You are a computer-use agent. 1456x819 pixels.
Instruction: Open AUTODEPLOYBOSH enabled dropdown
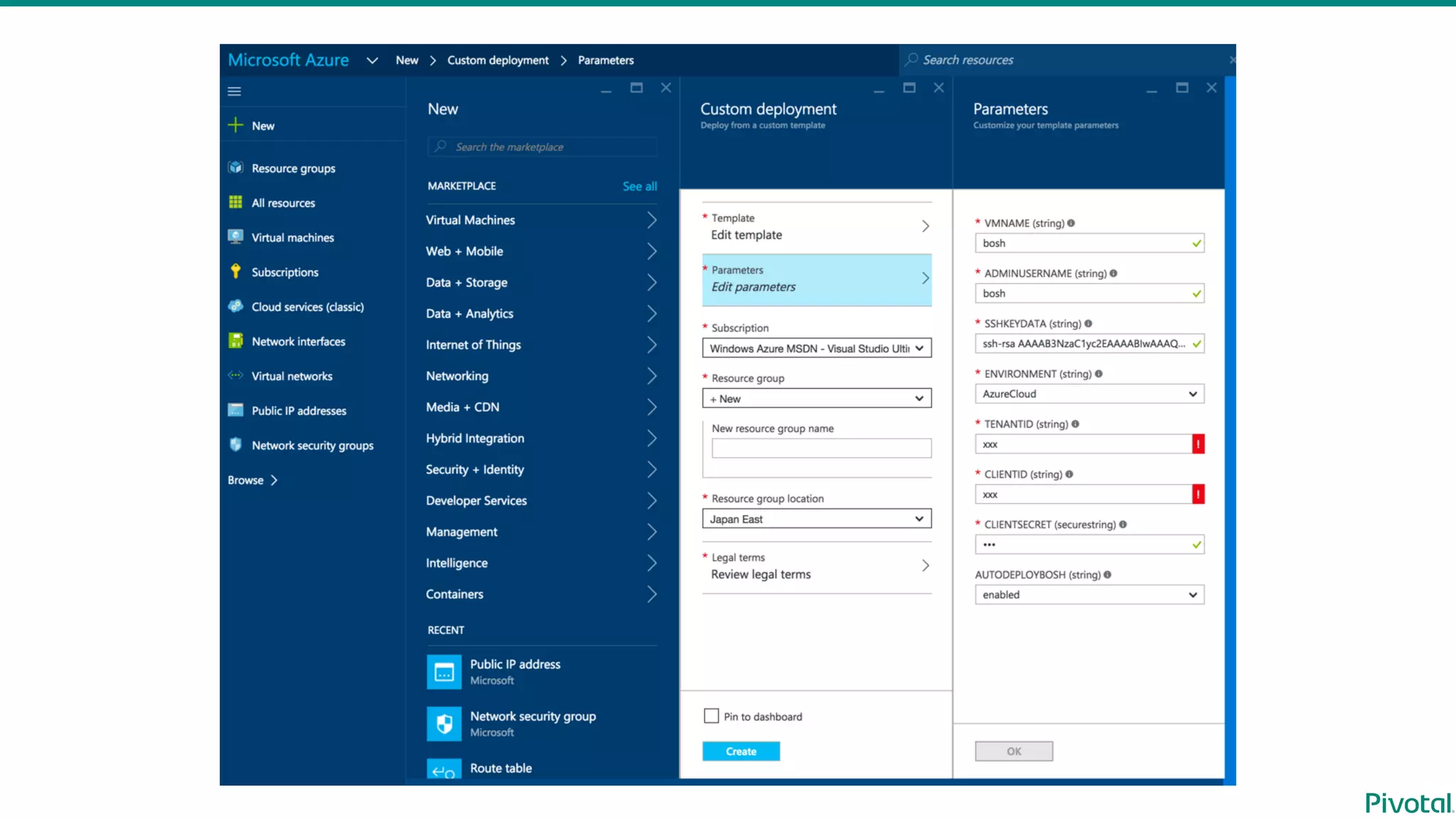coord(1088,595)
